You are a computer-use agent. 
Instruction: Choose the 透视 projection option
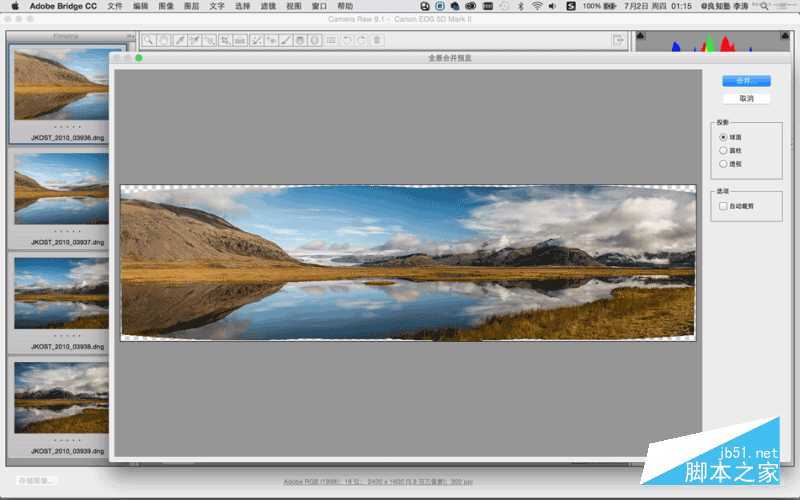[x=730, y=164]
